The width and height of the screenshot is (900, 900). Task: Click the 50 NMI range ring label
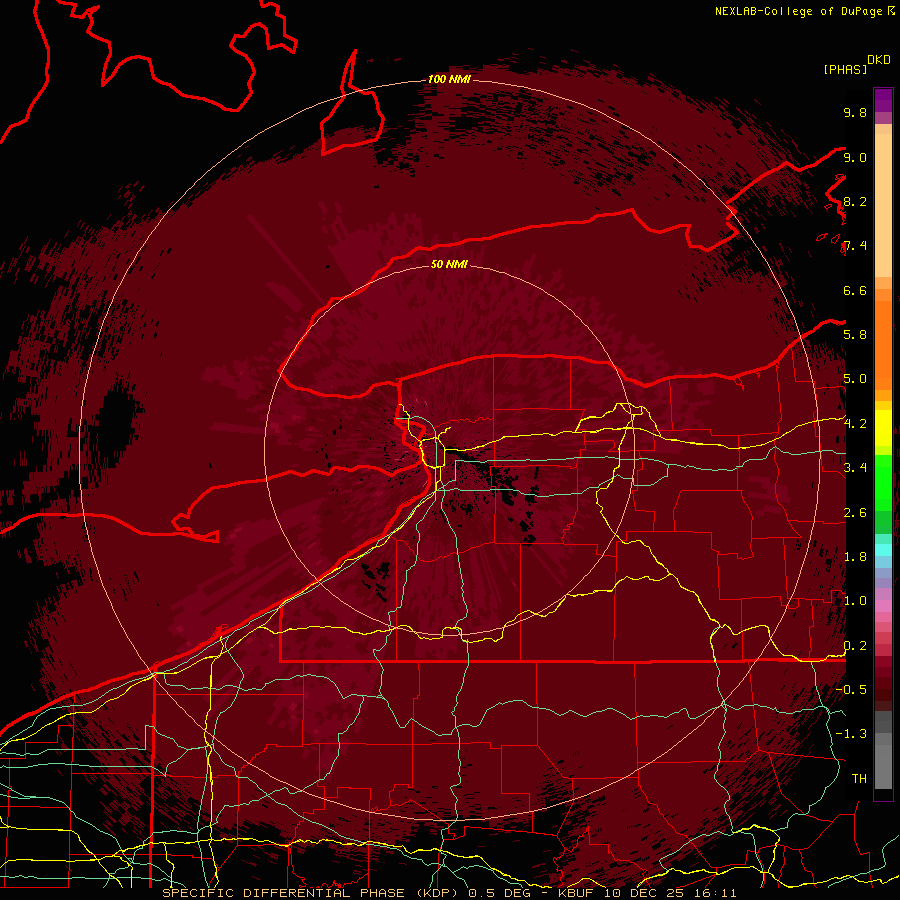point(449,264)
